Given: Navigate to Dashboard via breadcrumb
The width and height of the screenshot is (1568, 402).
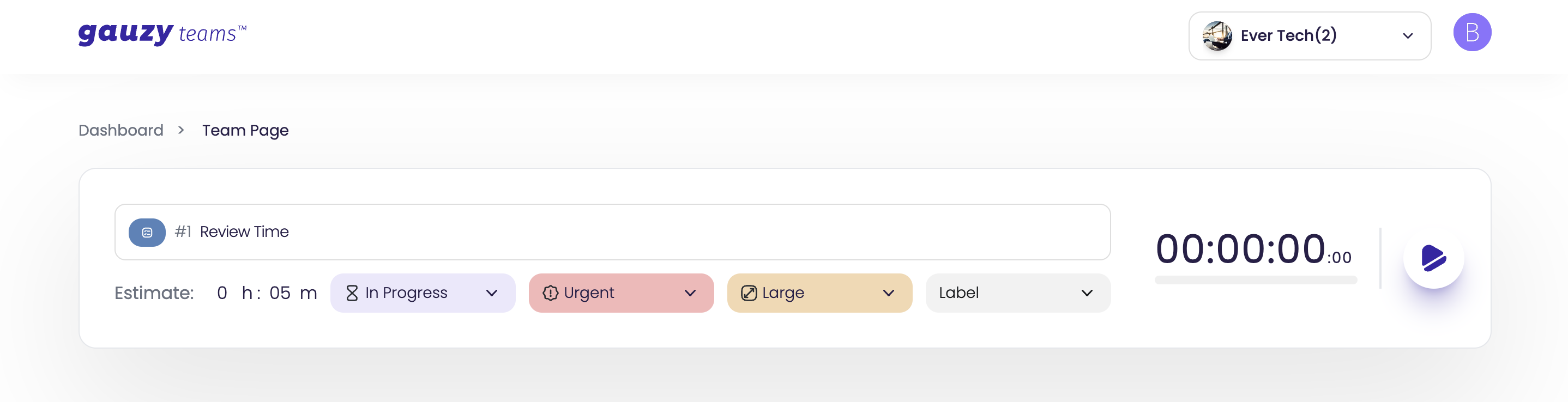Looking at the screenshot, I should coord(120,130).
